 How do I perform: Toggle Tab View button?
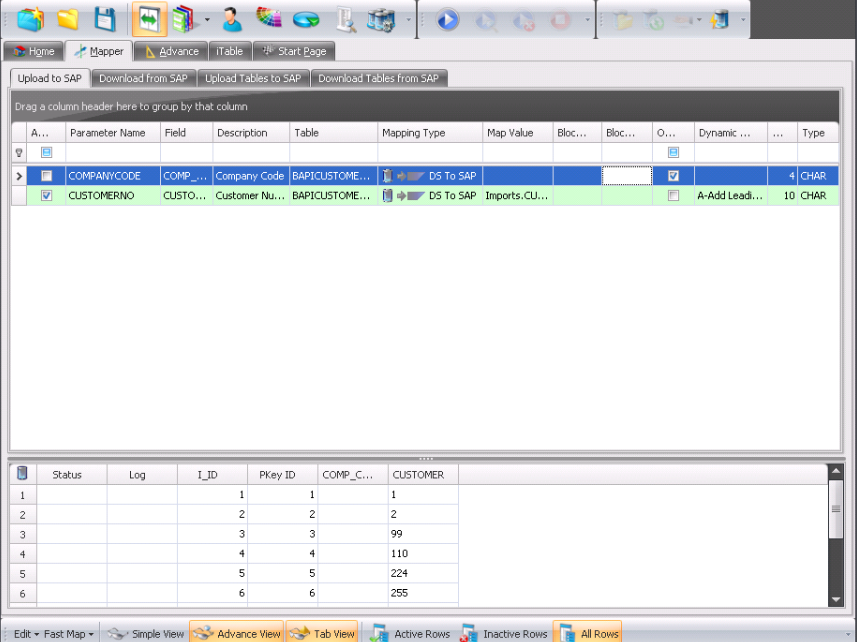tap(322, 633)
